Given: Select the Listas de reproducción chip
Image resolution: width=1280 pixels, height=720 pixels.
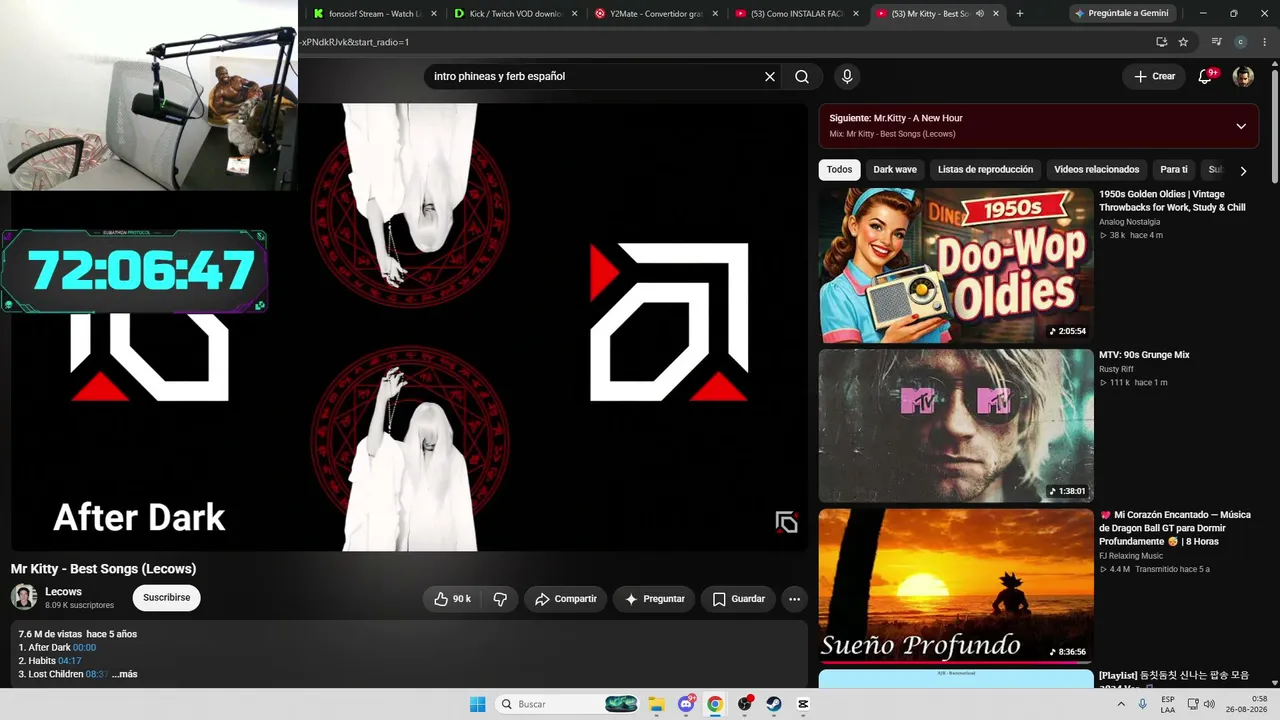Looking at the screenshot, I should (985, 170).
